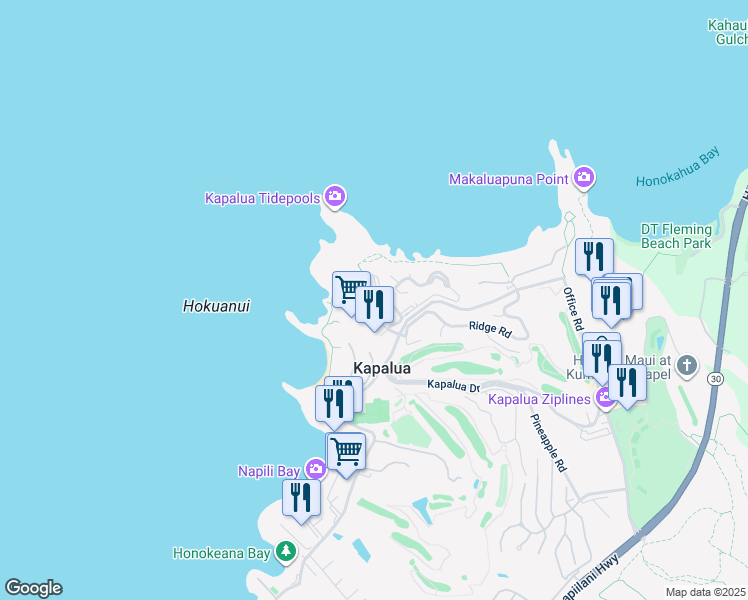Click the Kapalua Tidepools camera marker
Image resolution: width=748 pixels, height=600 pixels.
[x=335, y=197]
